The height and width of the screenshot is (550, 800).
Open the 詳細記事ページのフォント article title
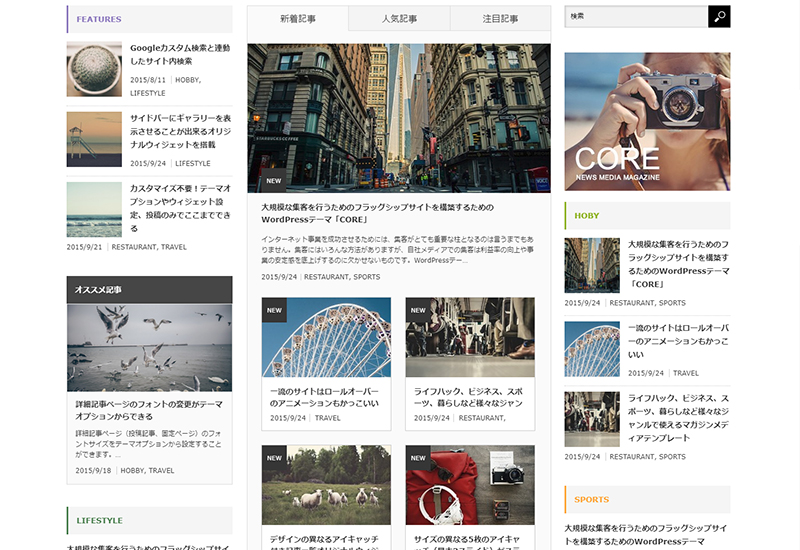click(x=149, y=410)
